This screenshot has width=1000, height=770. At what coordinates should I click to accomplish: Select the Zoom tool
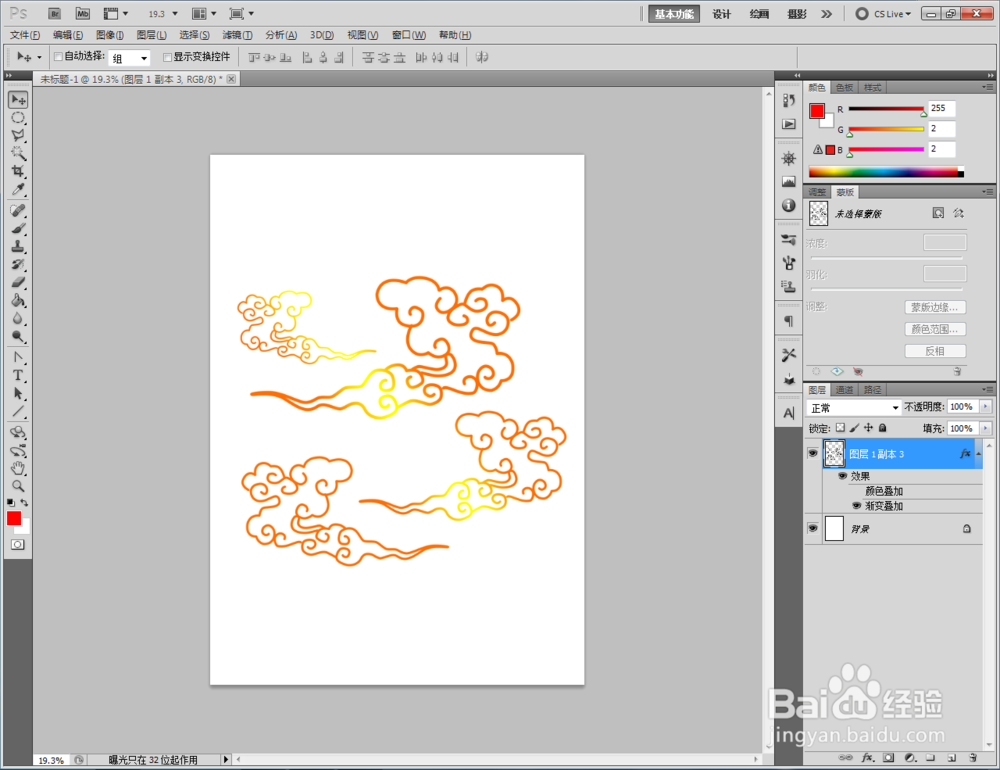point(18,486)
